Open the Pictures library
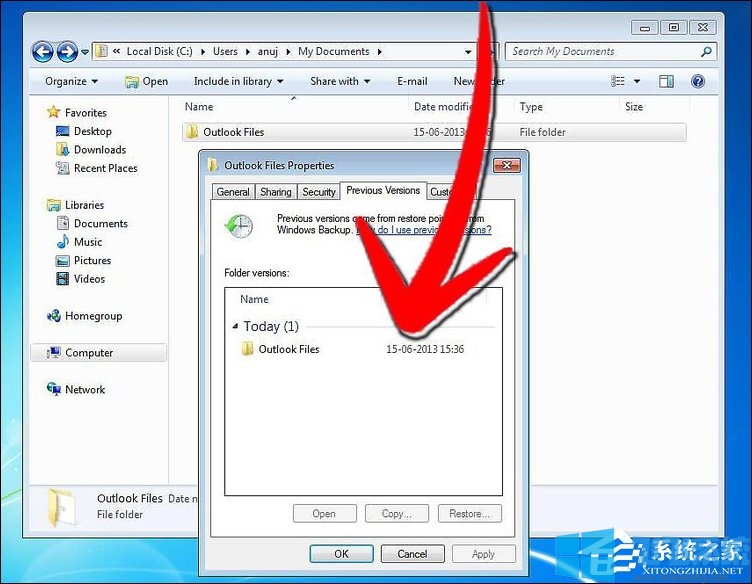Screen dimensions: 752x584 coord(83,260)
